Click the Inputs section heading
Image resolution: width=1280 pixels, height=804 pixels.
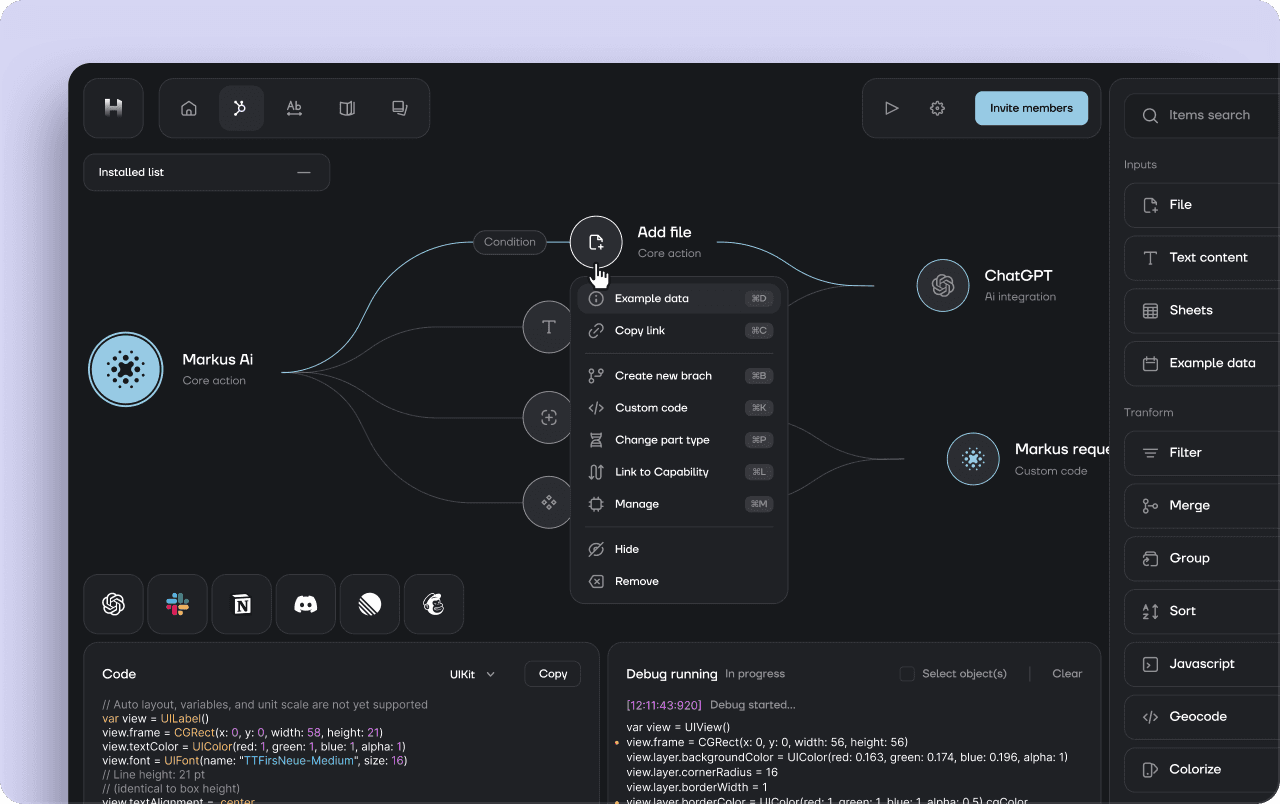(1140, 165)
